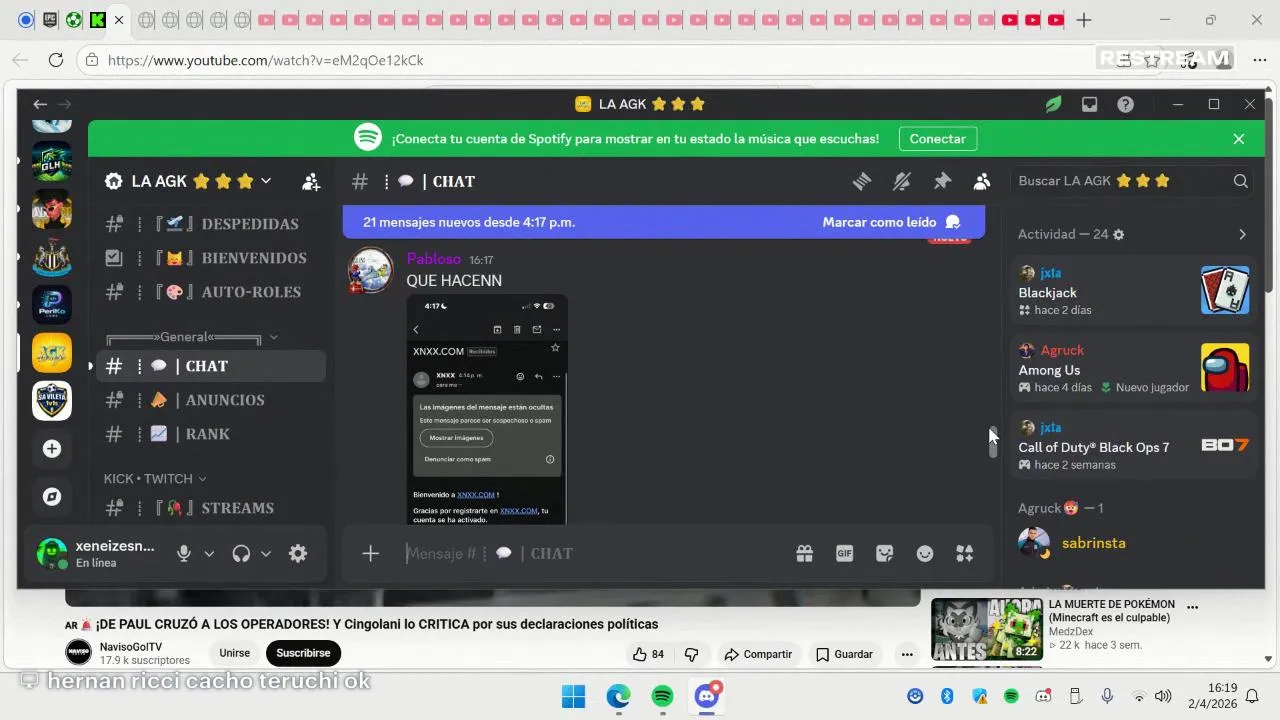Open the AUTO-ROLES channel
This screenshot has height=720, width=1280.
tap(213, 292)
